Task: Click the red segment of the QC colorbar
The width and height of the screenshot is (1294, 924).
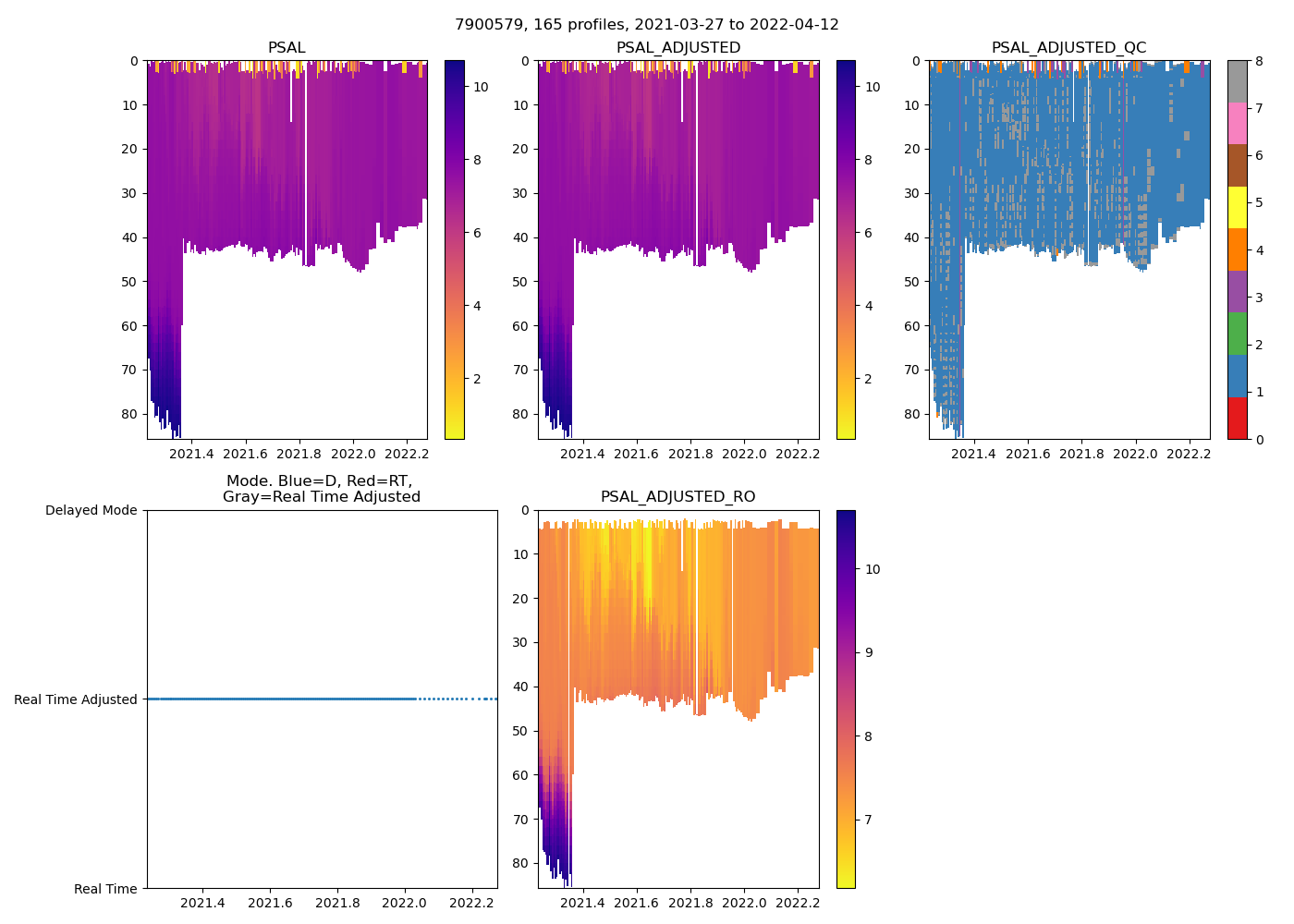Action: (1237, 419)
